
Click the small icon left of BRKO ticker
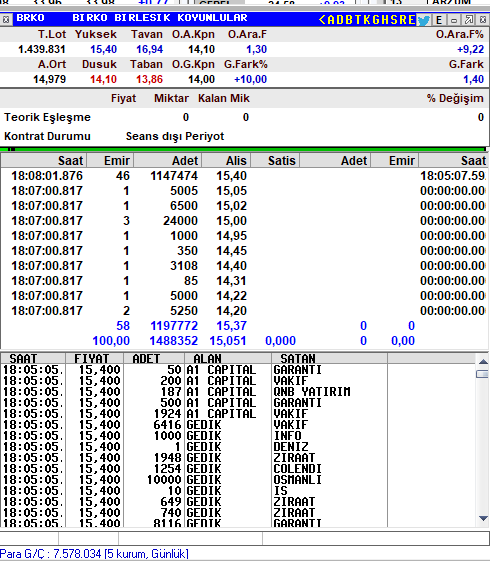coord(6,19)
